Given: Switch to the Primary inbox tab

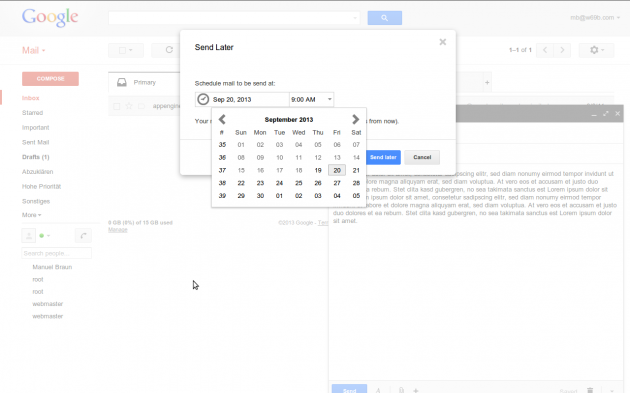Looking at the screenshot, I should click(144, 82).
